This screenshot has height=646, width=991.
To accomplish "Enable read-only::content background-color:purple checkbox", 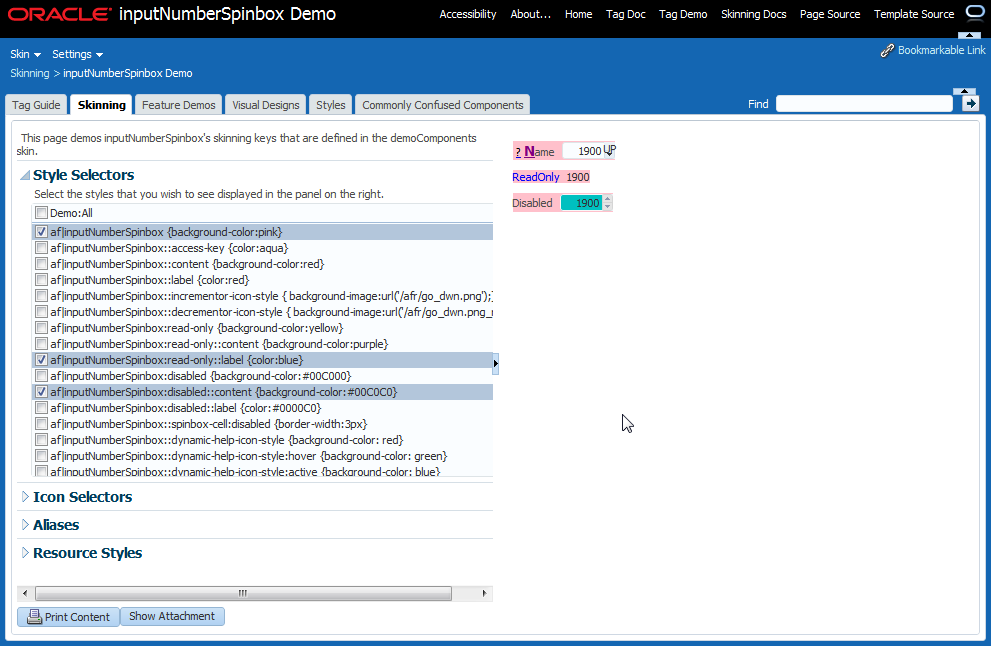I will pyautogui.click(x=41, y=344).
